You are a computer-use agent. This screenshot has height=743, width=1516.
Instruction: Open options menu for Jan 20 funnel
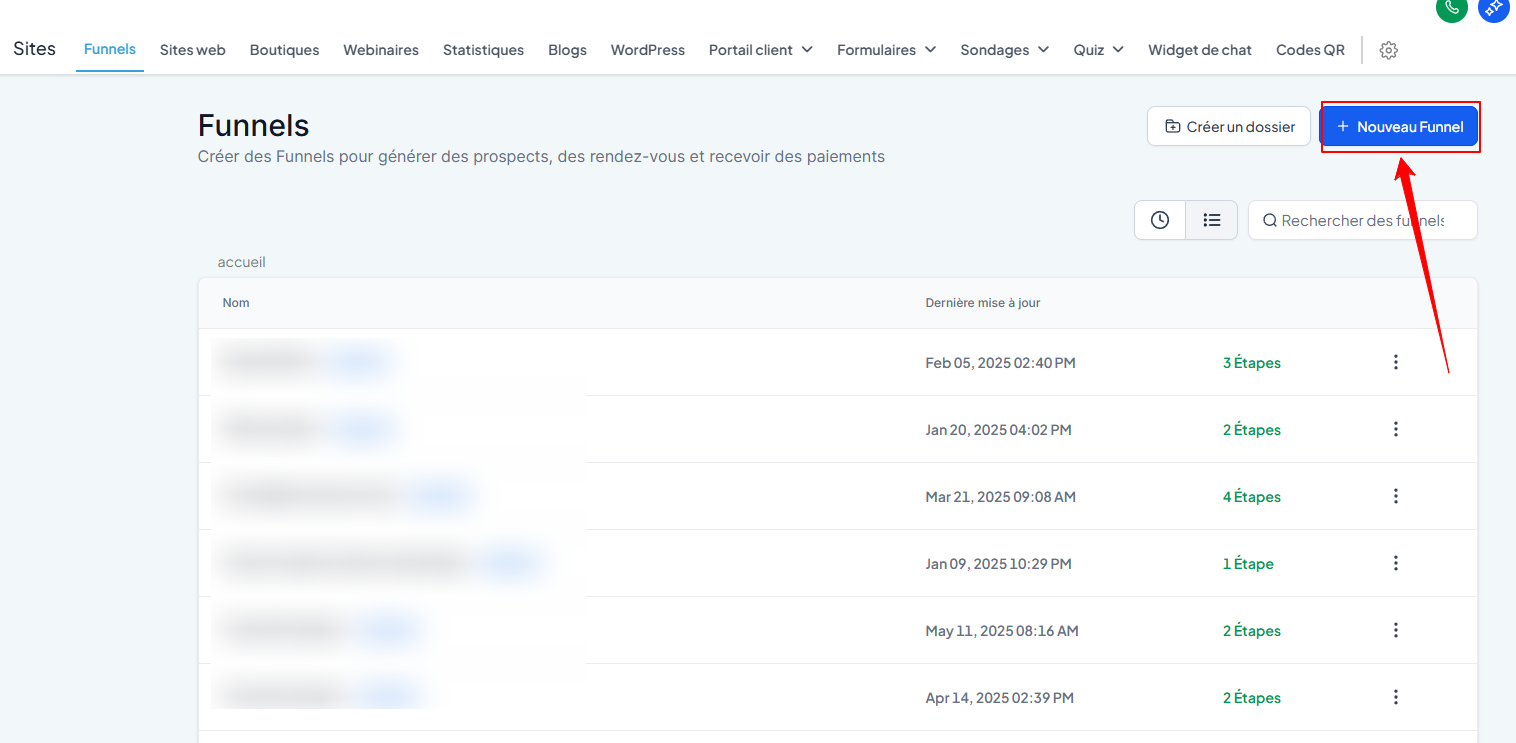(1396, 429)
